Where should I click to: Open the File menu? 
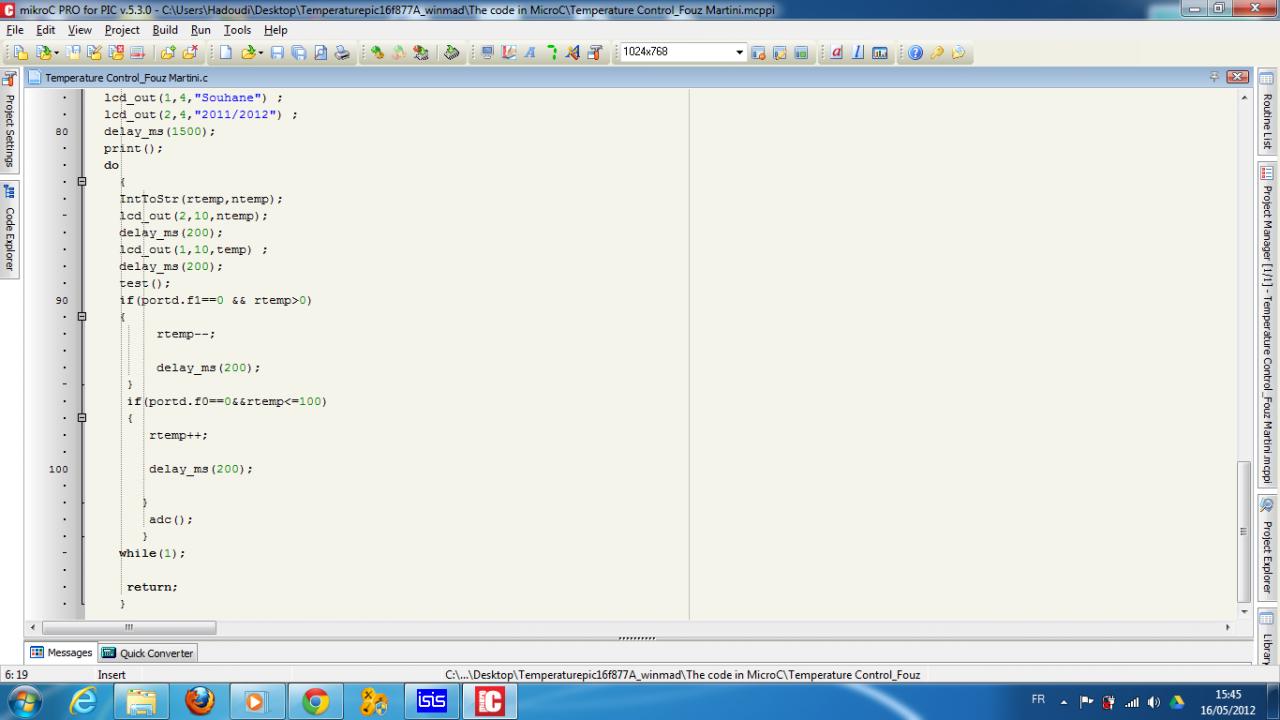pos(15,30)
